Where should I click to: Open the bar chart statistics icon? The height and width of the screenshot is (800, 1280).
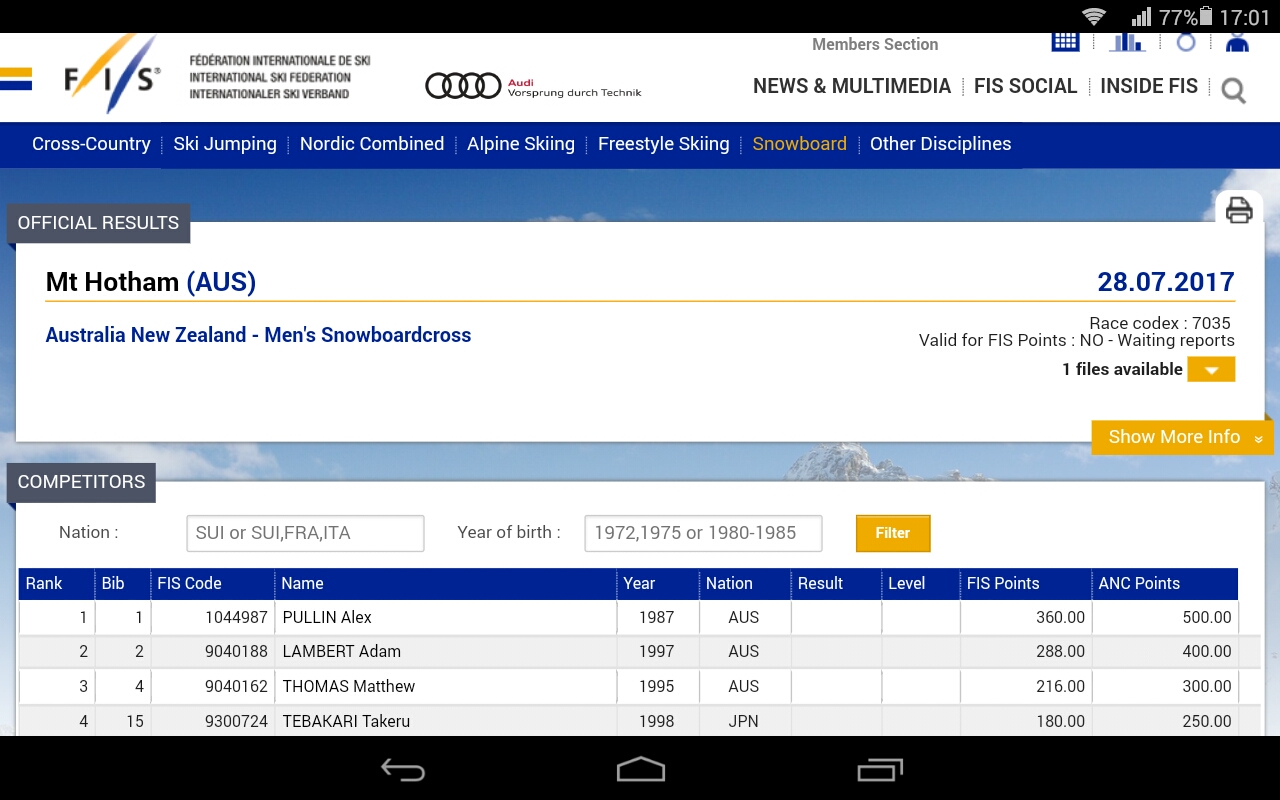point(1127,42)
